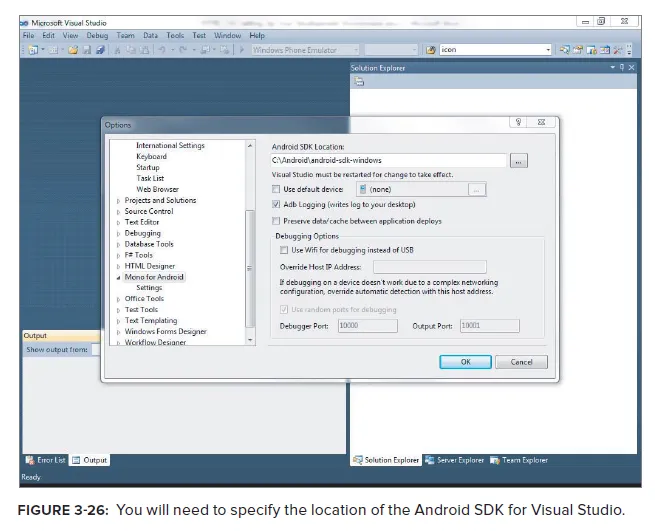The image size is (655, 531).
Task: Open the Help menu
Action: pyautogui.click(x=257, y=36)
